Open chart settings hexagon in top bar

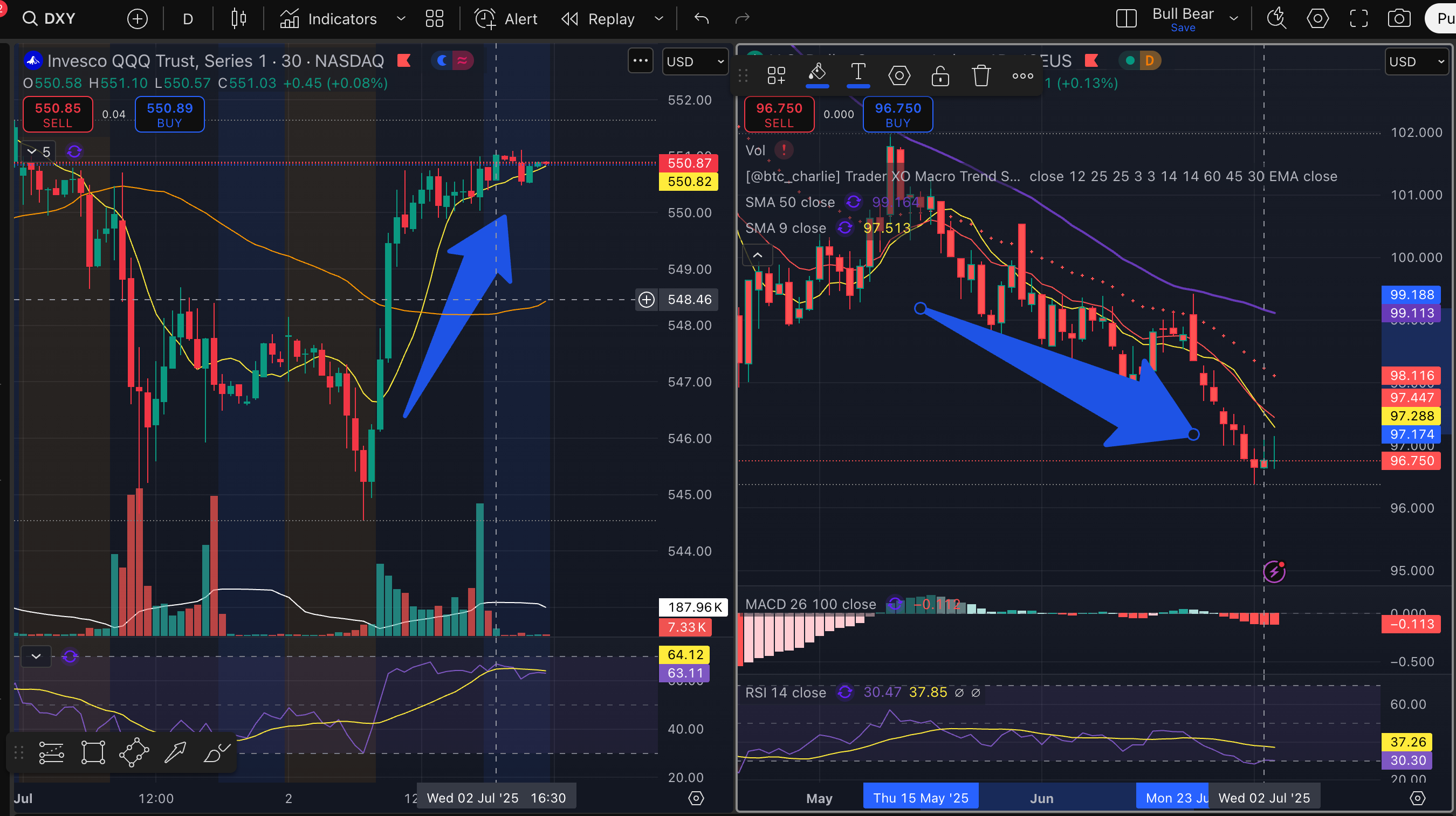1317,19
